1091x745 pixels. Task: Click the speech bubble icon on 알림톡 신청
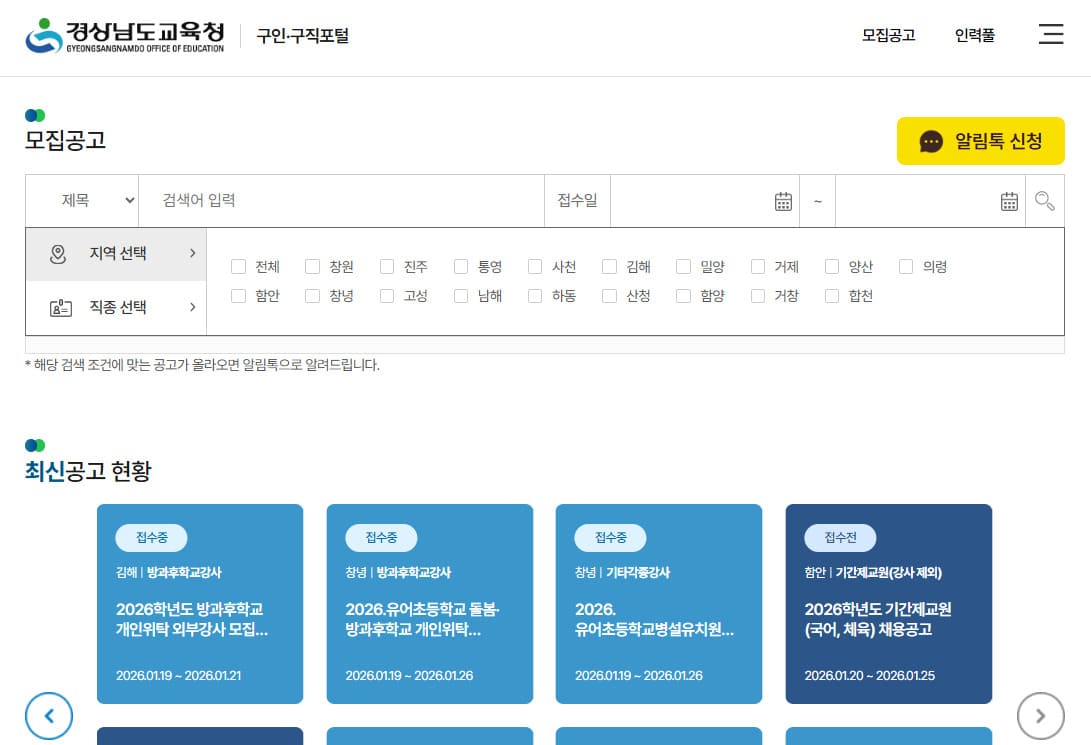pos(932,141)
